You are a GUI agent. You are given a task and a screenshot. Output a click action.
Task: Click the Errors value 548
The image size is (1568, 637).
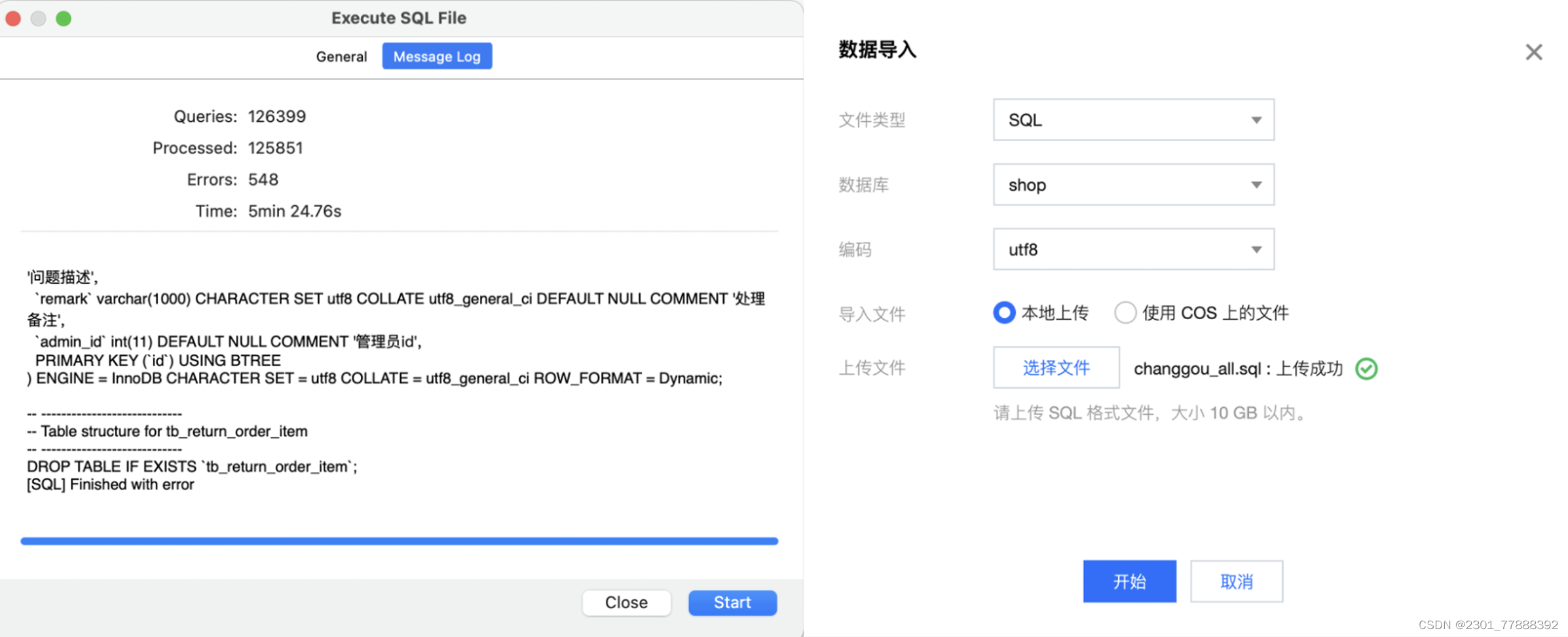pyautogui.click(x=263, y=180)
